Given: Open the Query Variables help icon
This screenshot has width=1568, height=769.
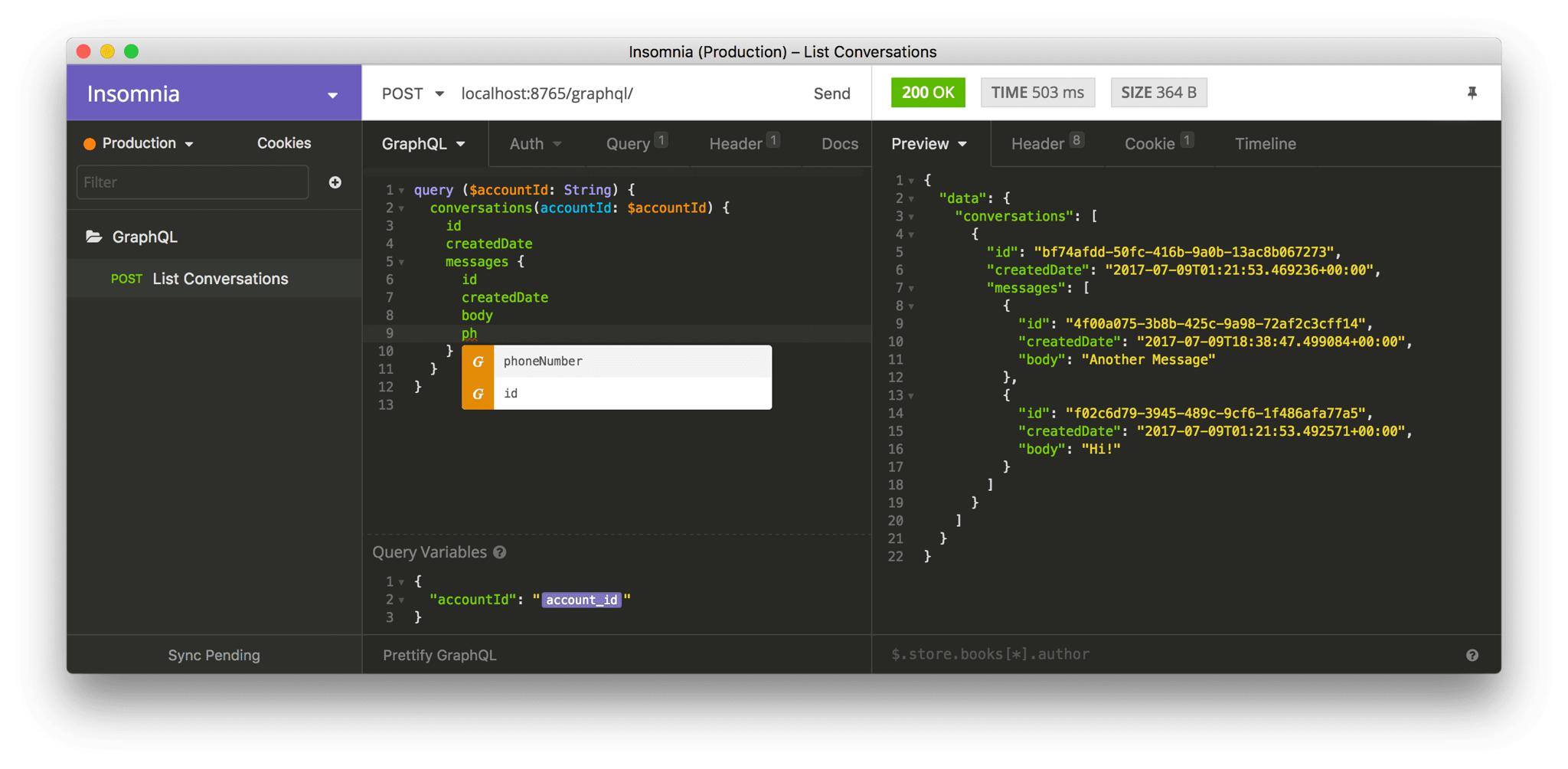Looking at the screenshot, I should click(x=500, y=551).
